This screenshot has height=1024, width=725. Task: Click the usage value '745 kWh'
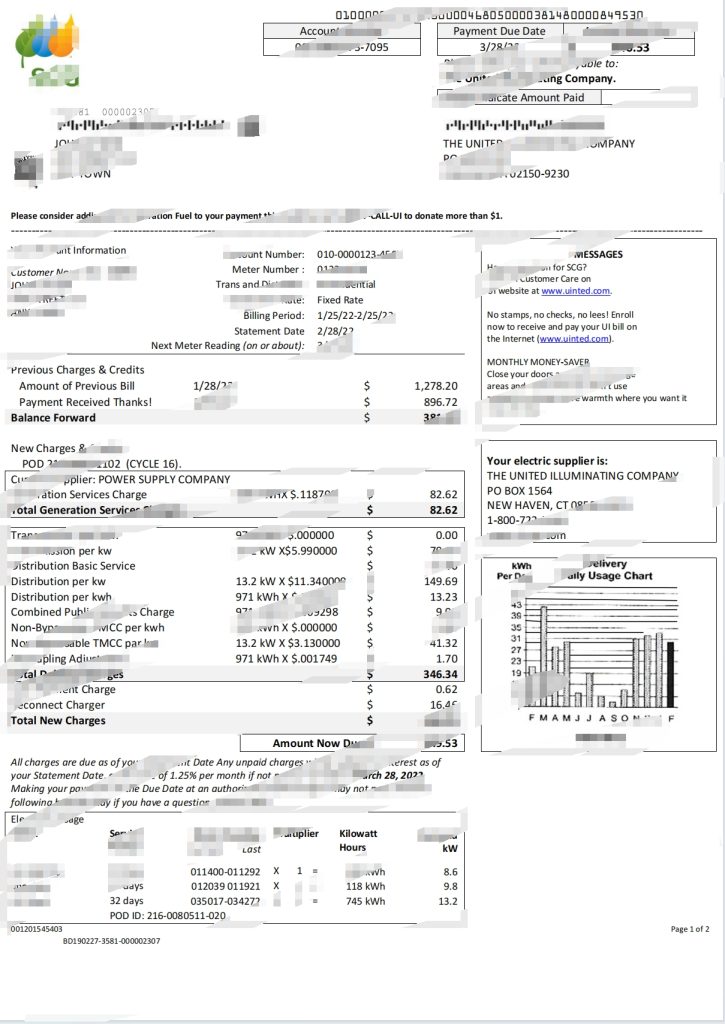[x=366, y=901]
